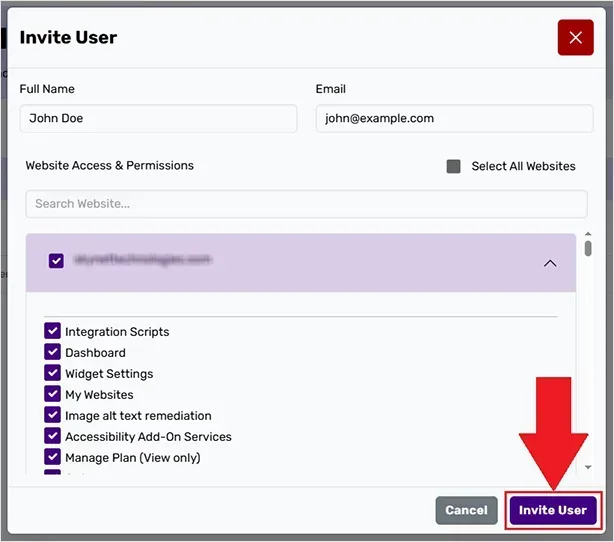
Task: Click the scrollbar down arrow
Action: coord(588,467)
